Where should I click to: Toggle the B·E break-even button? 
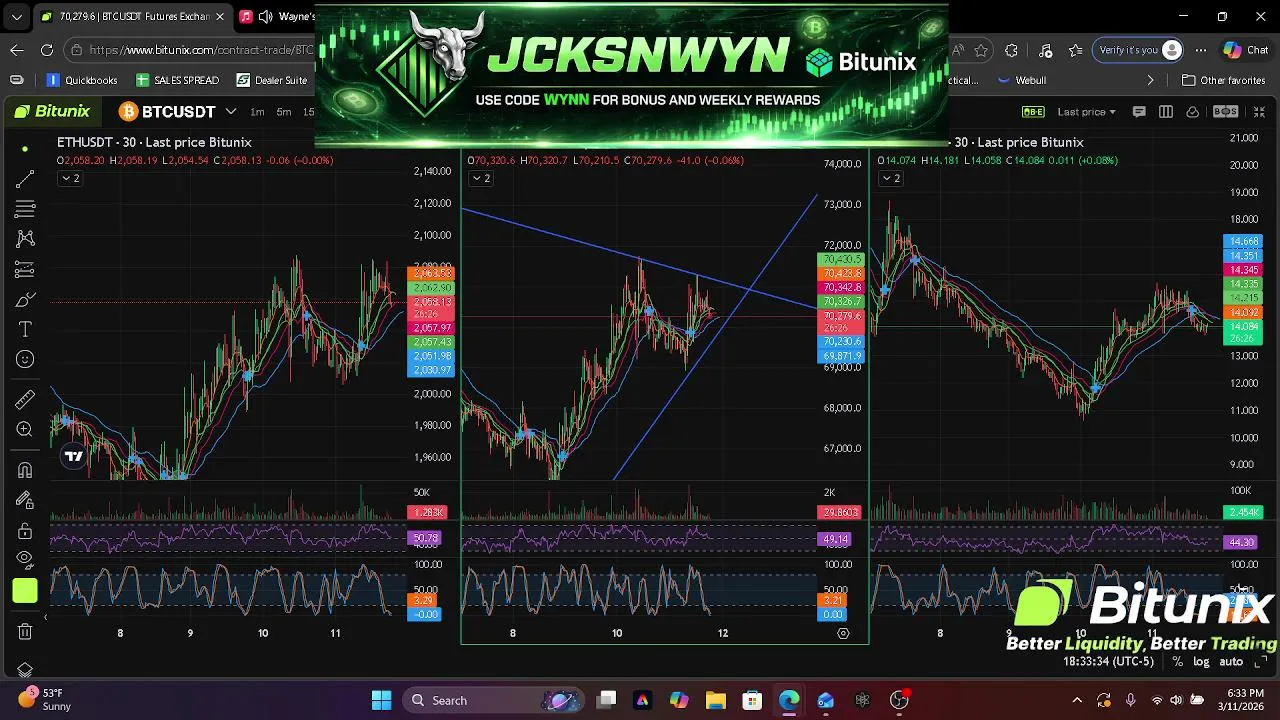point(1033,112)
